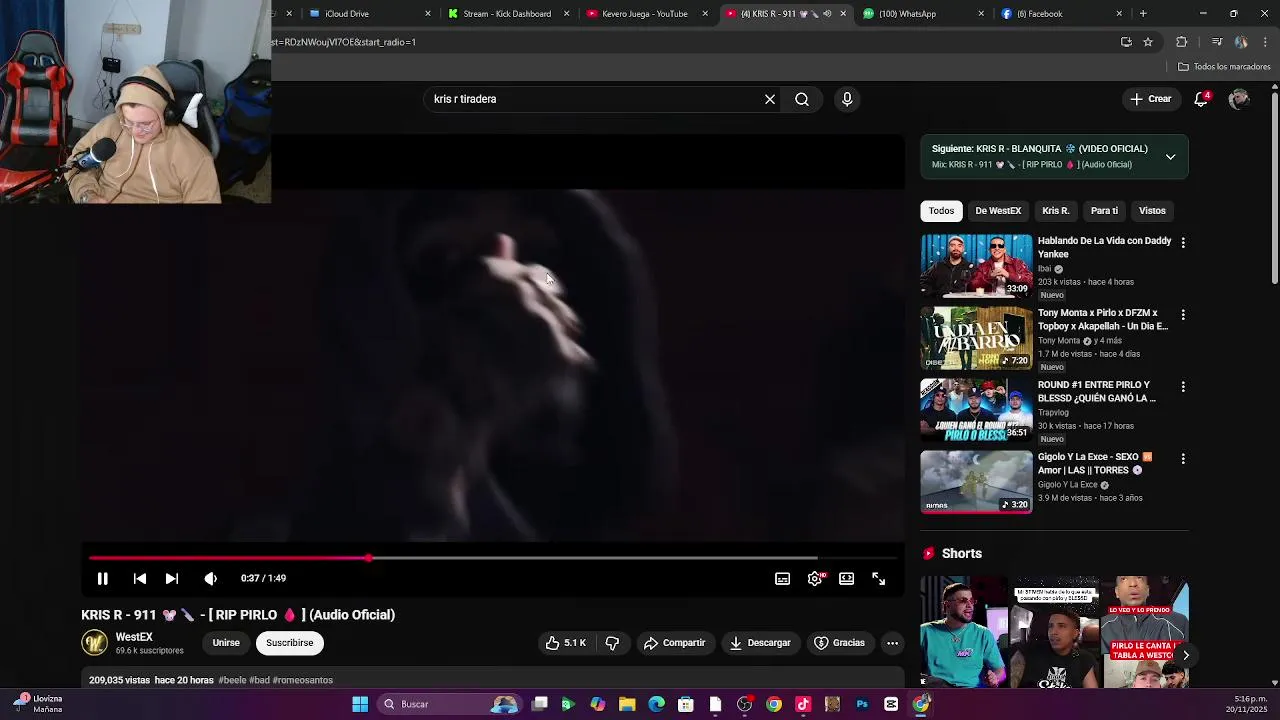1280x720 pixels.
Task: Open Todos los marcadores folder
Action: [1224, 67]
